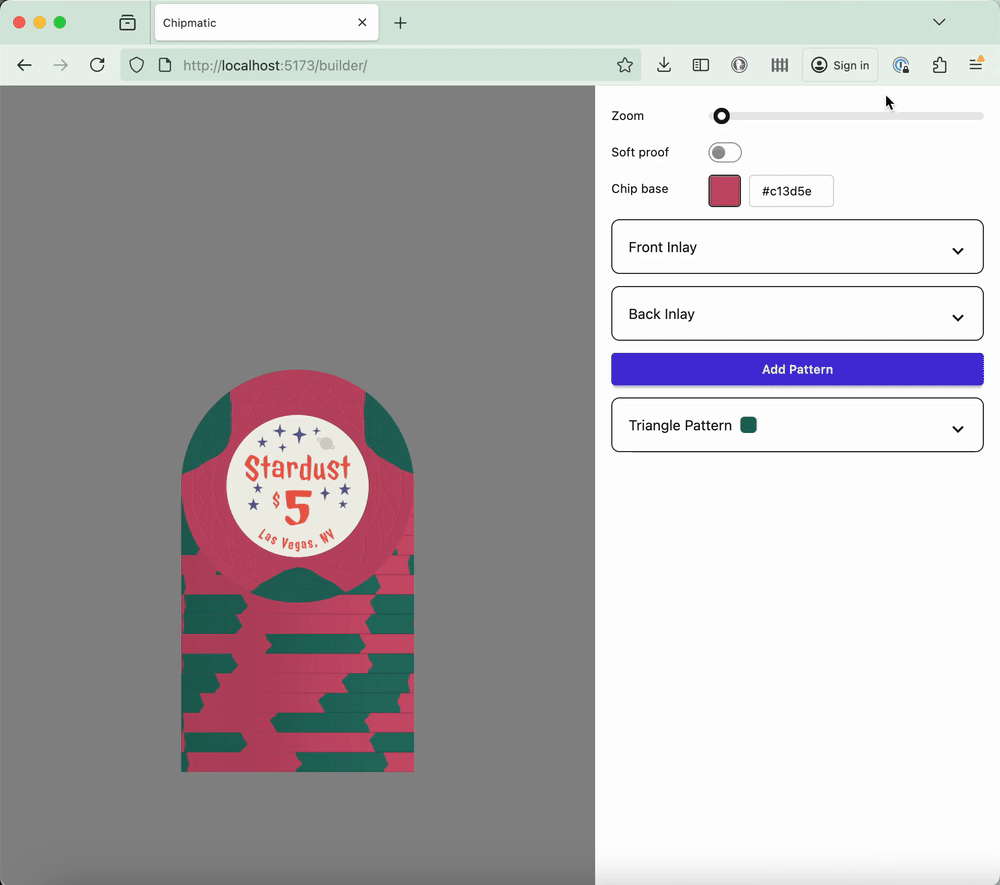Open the extensions puzzle piece menu

939,65
